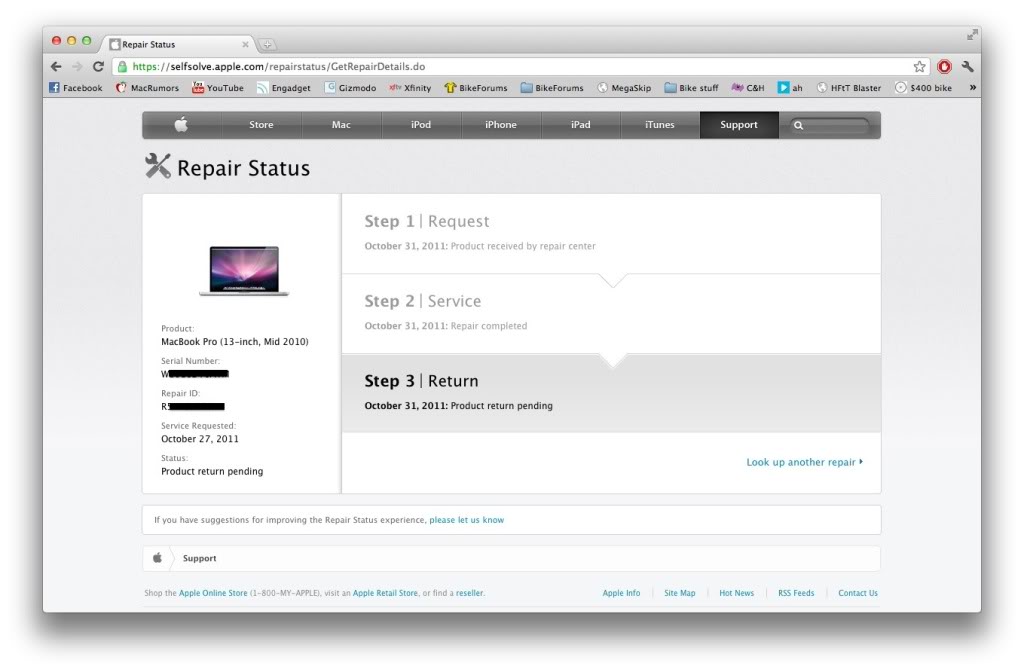Enter fullscreen with the corner arrows icon

(972, 34)
